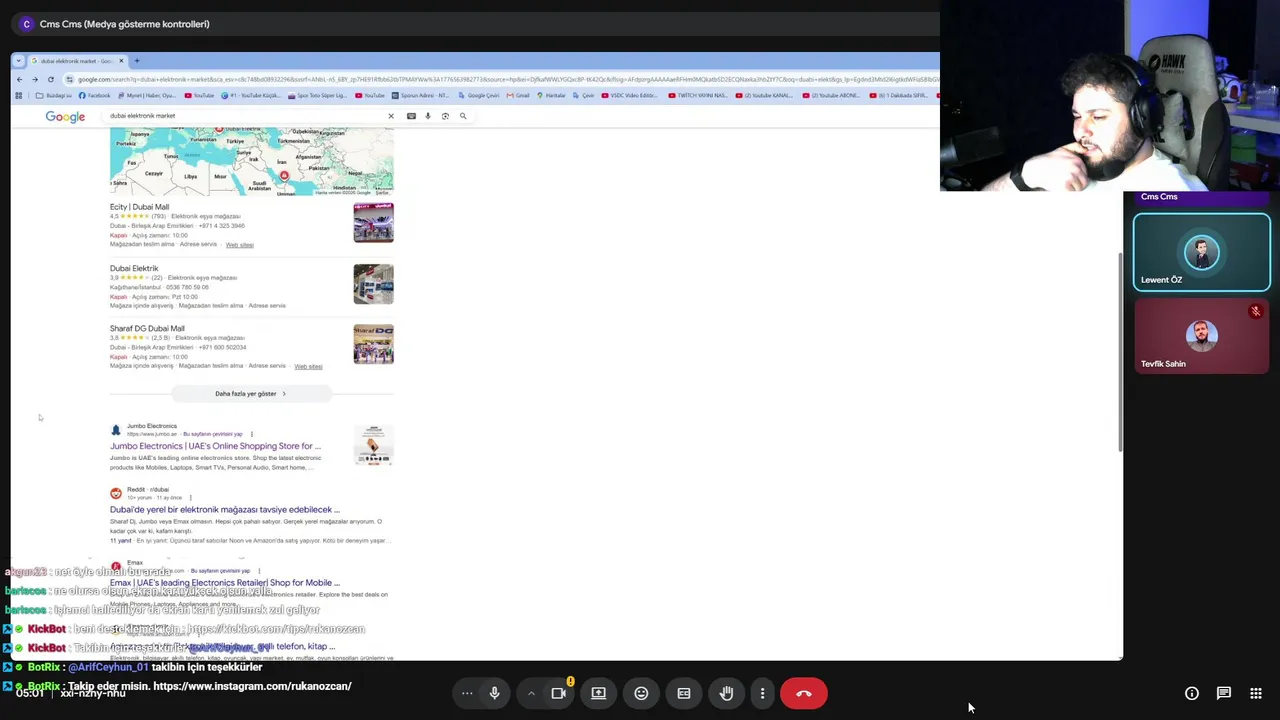Image resolution: width=1280 pixels, height=720 pixels.
Task: Start voice search with microphone icon
Action: click(x=428, y=116)
